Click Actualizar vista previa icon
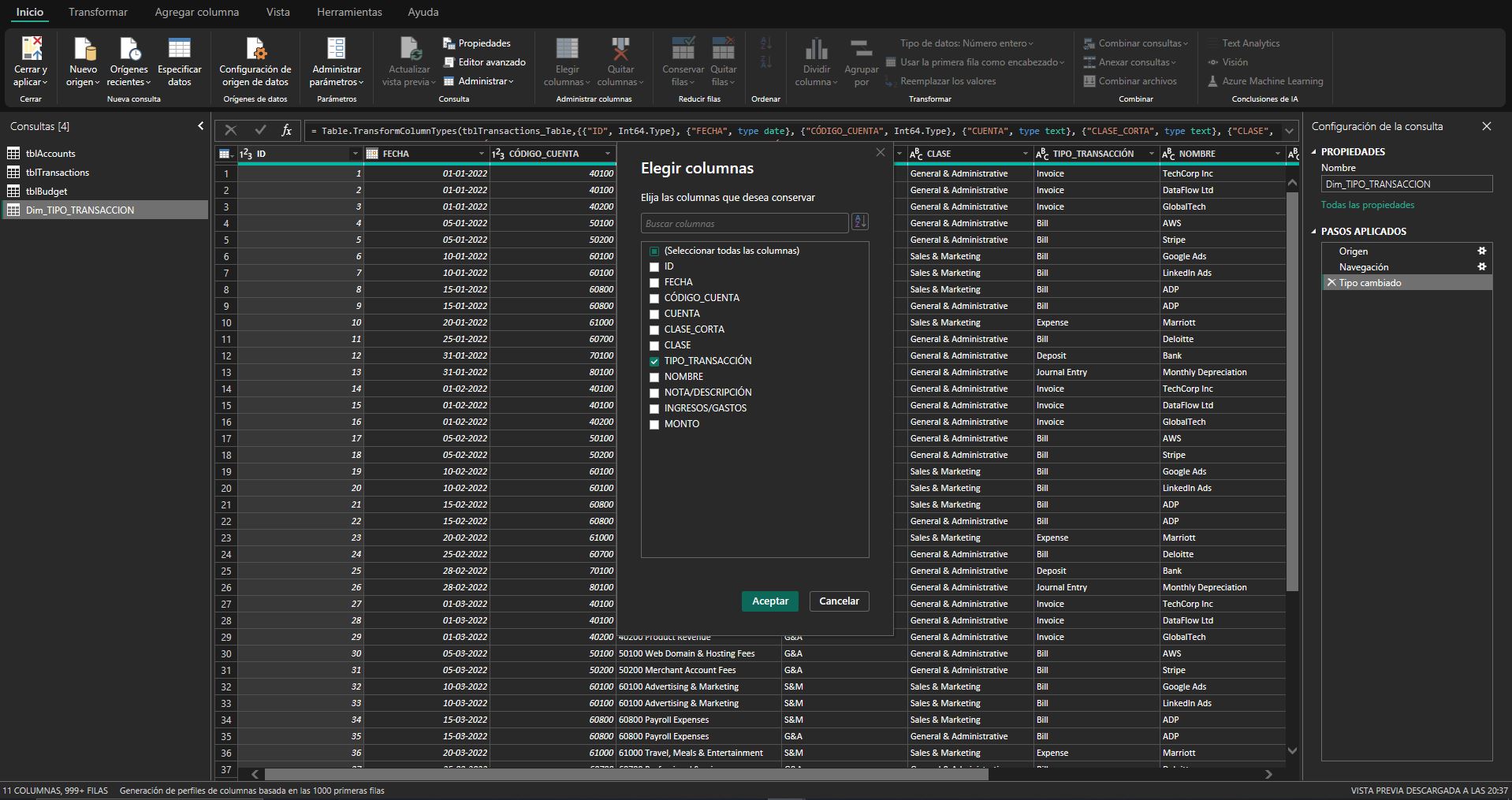The width and height of the screenshot is (1512, 800). pyautogui.click(x=411, y=50)
